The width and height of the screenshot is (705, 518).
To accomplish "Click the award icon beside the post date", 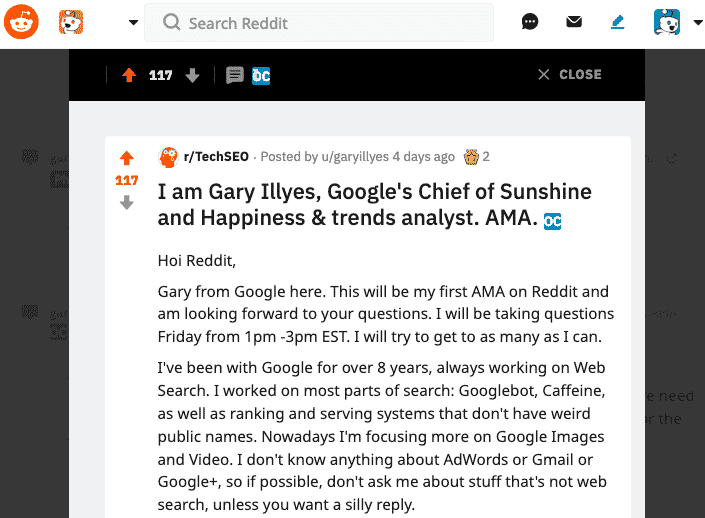I will [x=471, y=157].
